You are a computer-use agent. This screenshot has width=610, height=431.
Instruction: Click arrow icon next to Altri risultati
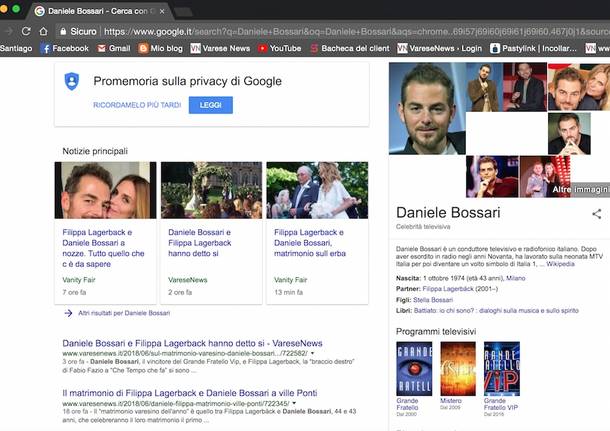click(x=68, y=313)
